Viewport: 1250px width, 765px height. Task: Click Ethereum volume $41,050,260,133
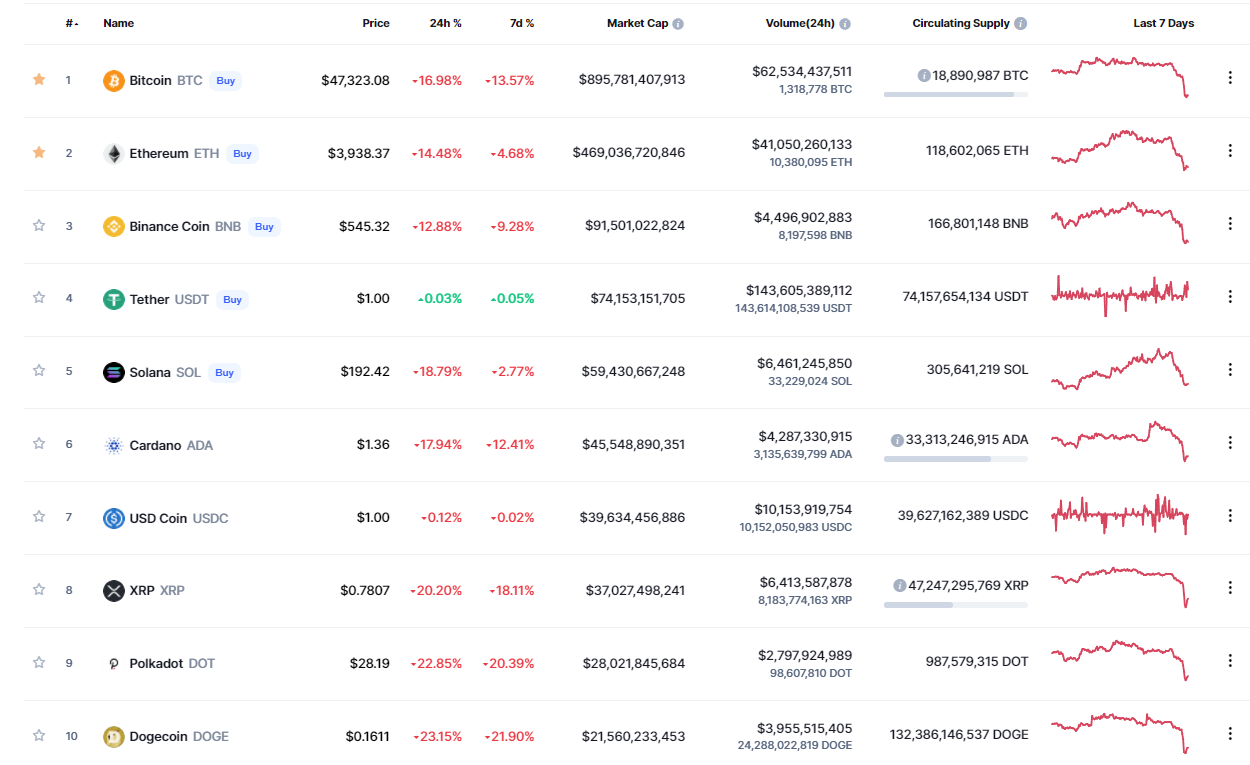[802, 144]
